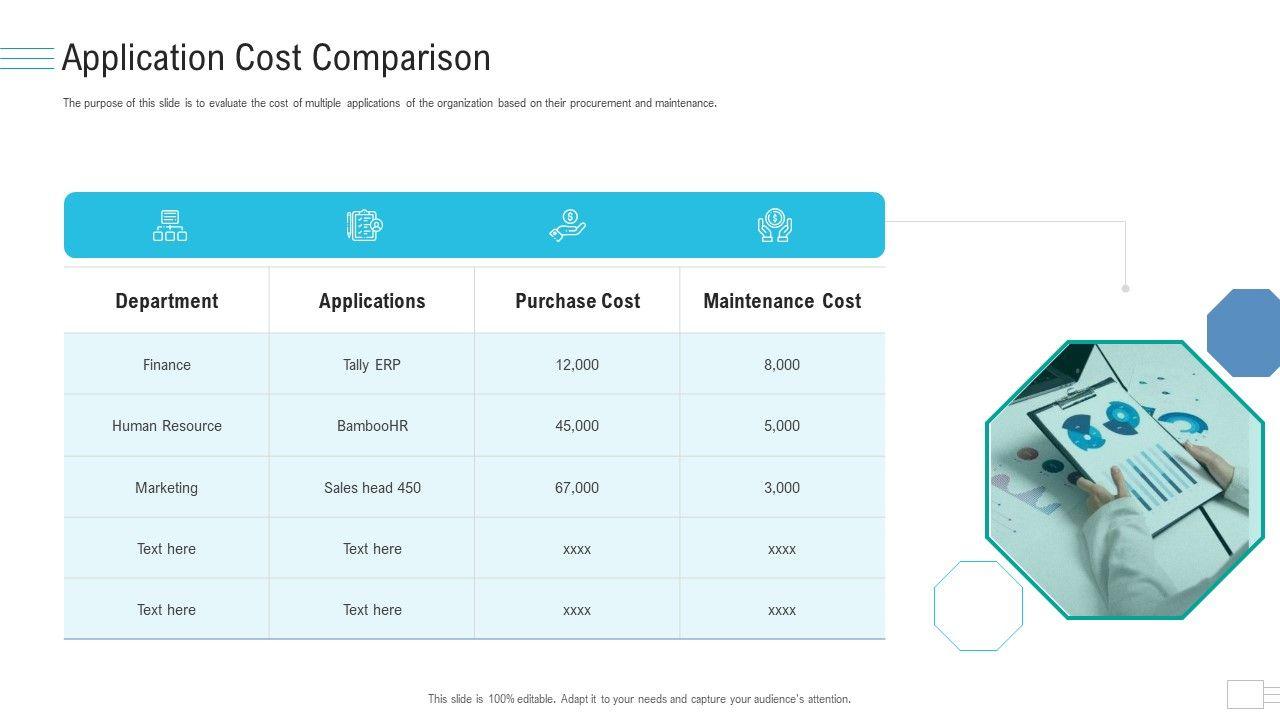Select the BambooHR application cell
The width and height of the screenshot is (1280, 720).
click(372, 426)
